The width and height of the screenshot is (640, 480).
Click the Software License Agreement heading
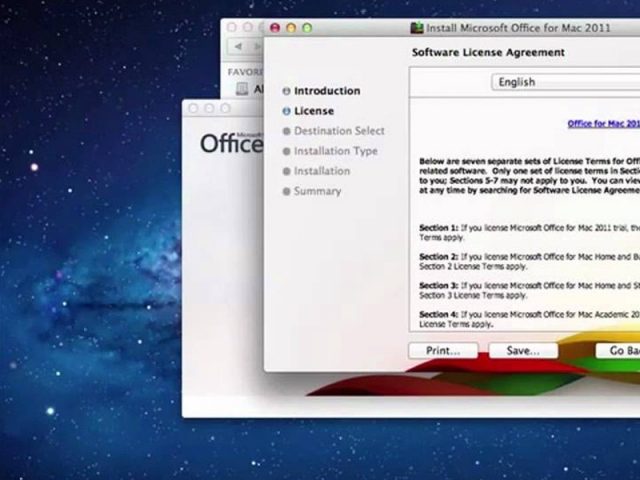tap(471, 52)
